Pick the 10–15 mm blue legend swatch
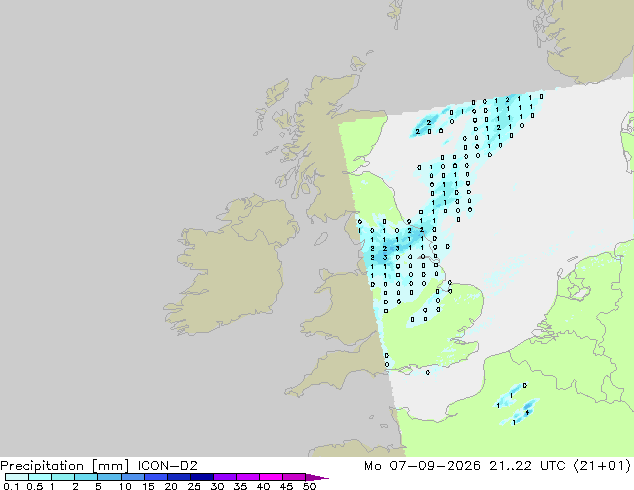634x490 pixels. [132, 477]
